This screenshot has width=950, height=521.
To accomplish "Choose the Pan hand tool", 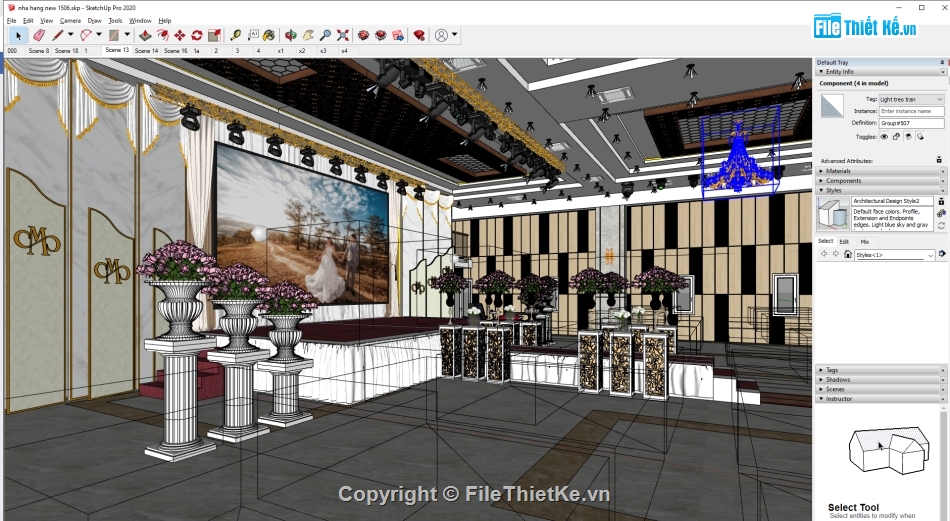I will pos(308,36).
